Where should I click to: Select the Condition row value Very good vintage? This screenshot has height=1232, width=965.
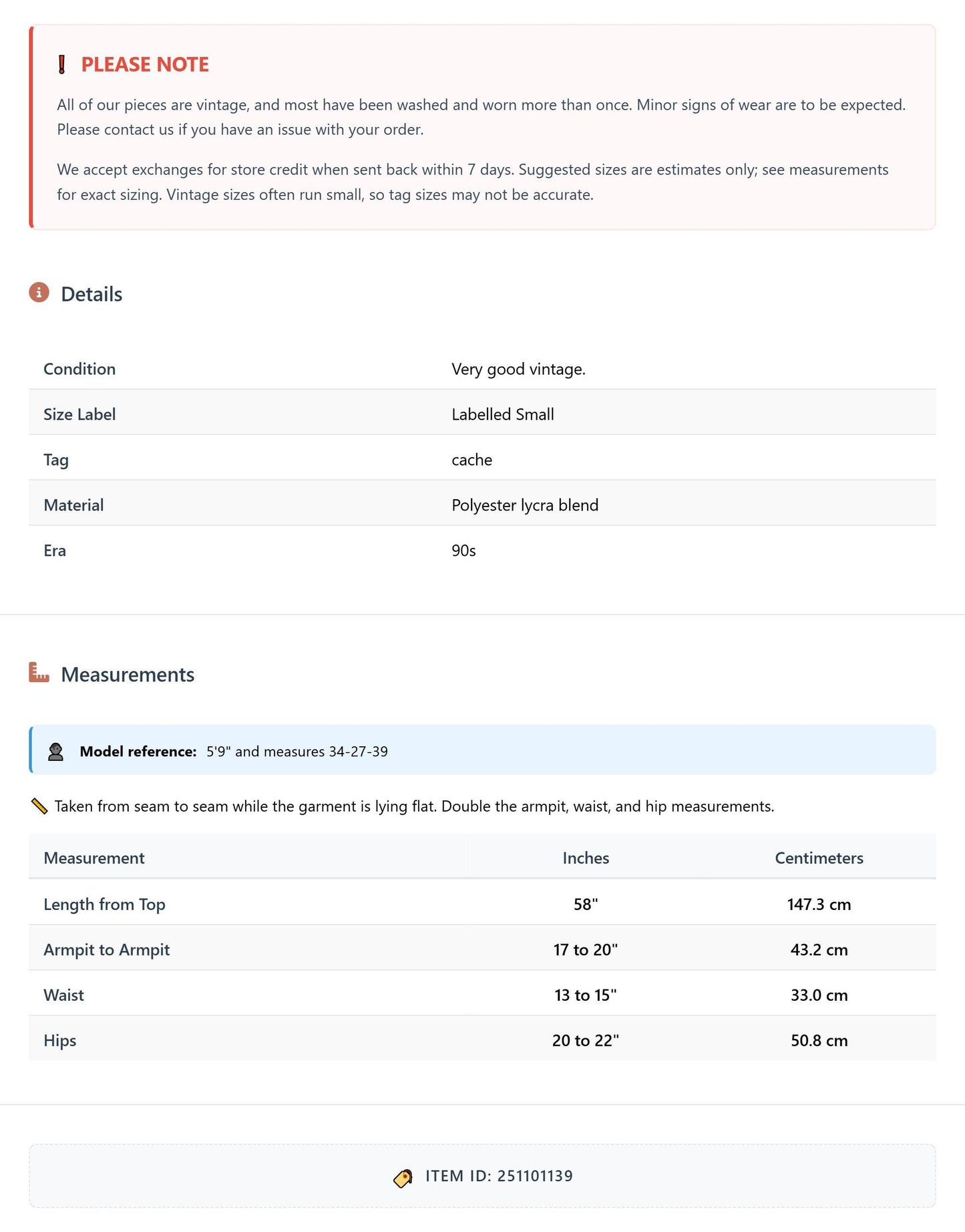(518, 369)
